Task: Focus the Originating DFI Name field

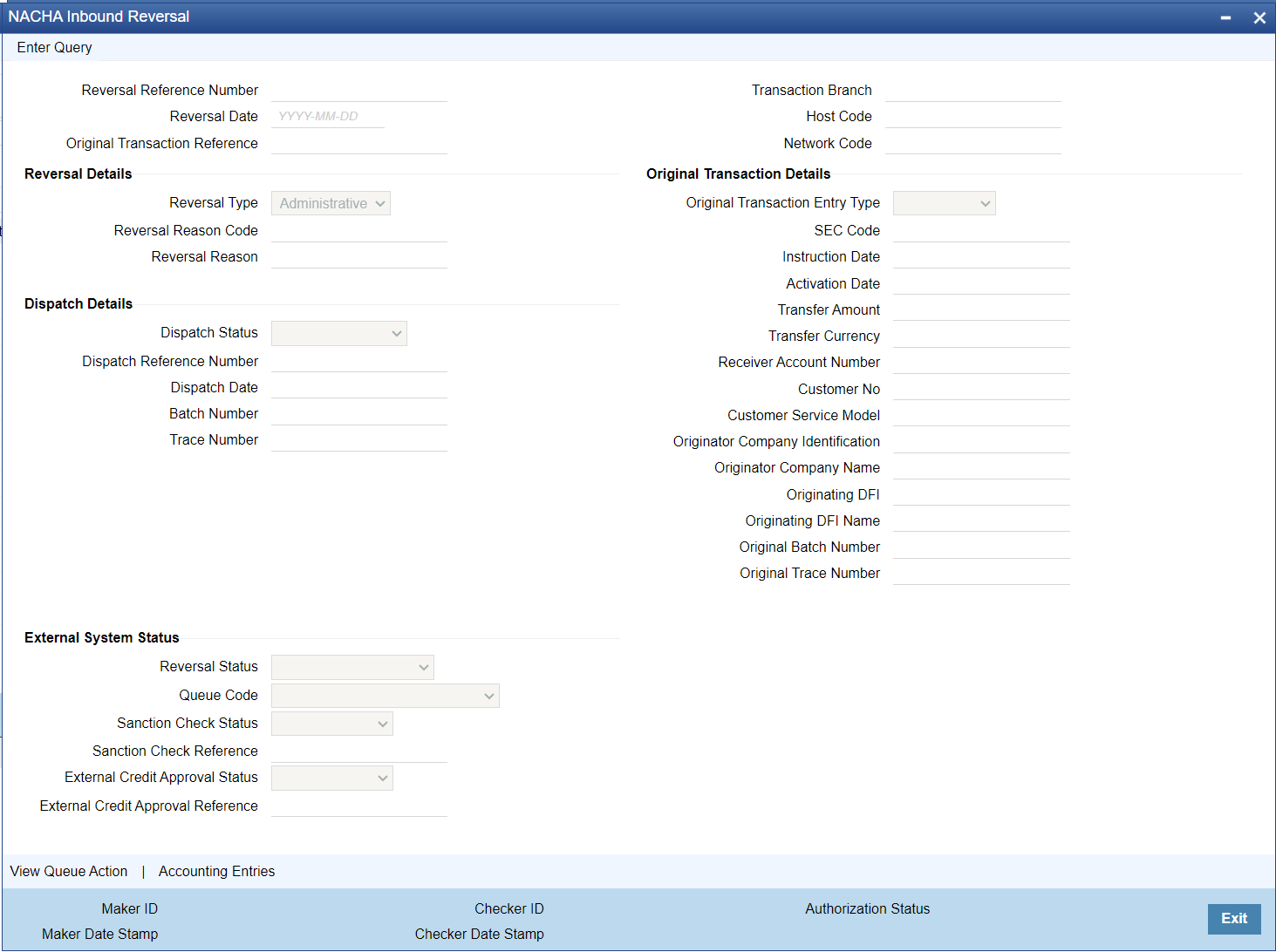Action: coord(981,520)
